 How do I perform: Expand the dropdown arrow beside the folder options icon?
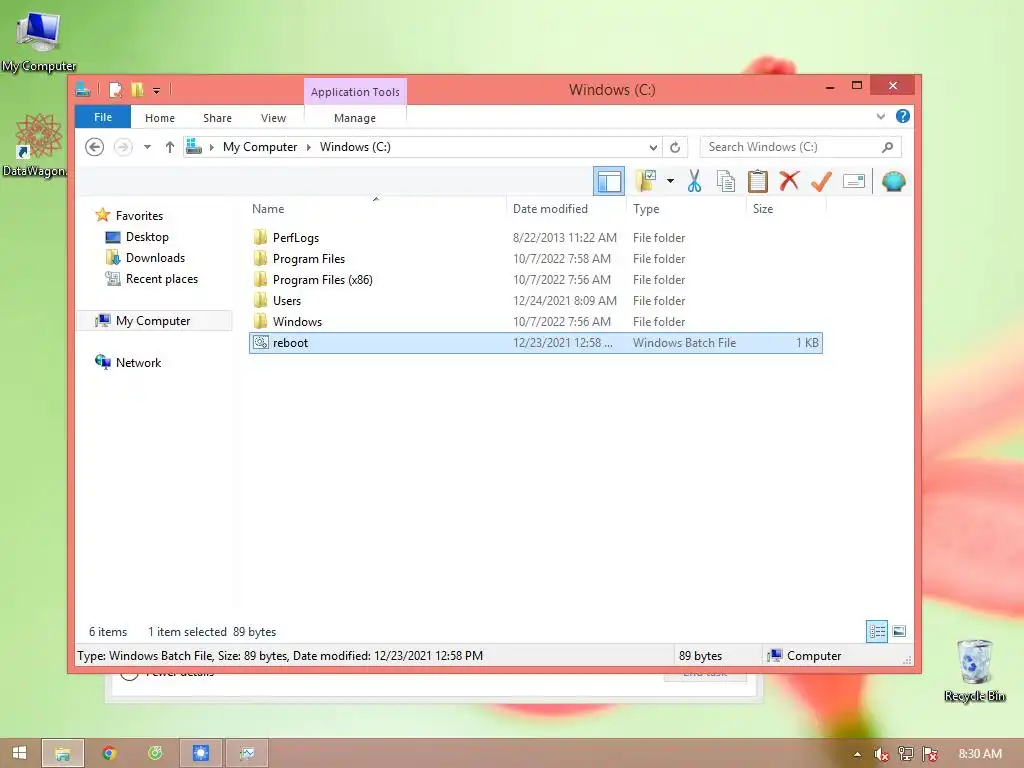(x=670, y=181)
